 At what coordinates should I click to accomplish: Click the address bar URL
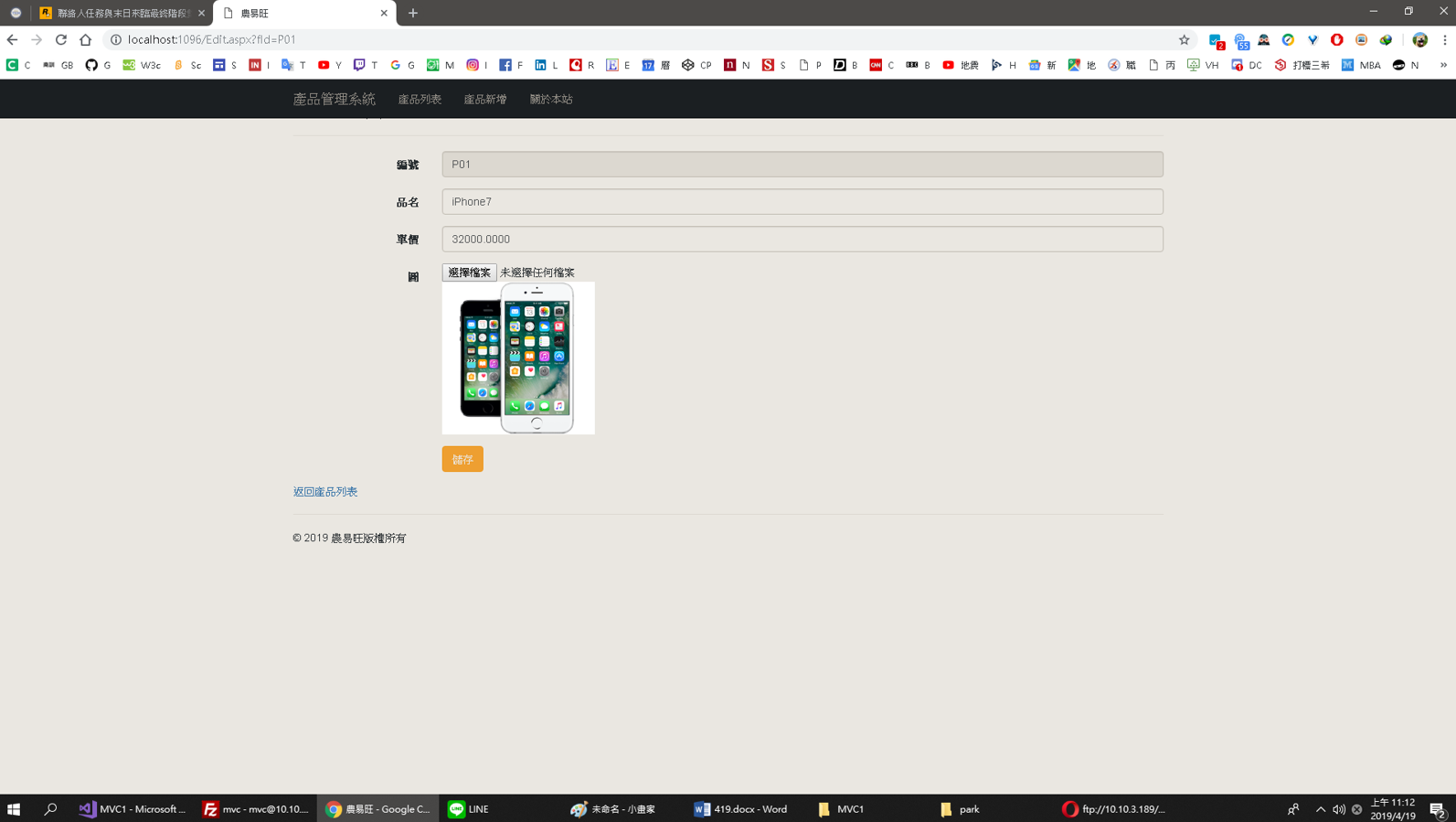click(x=212, y=39)
